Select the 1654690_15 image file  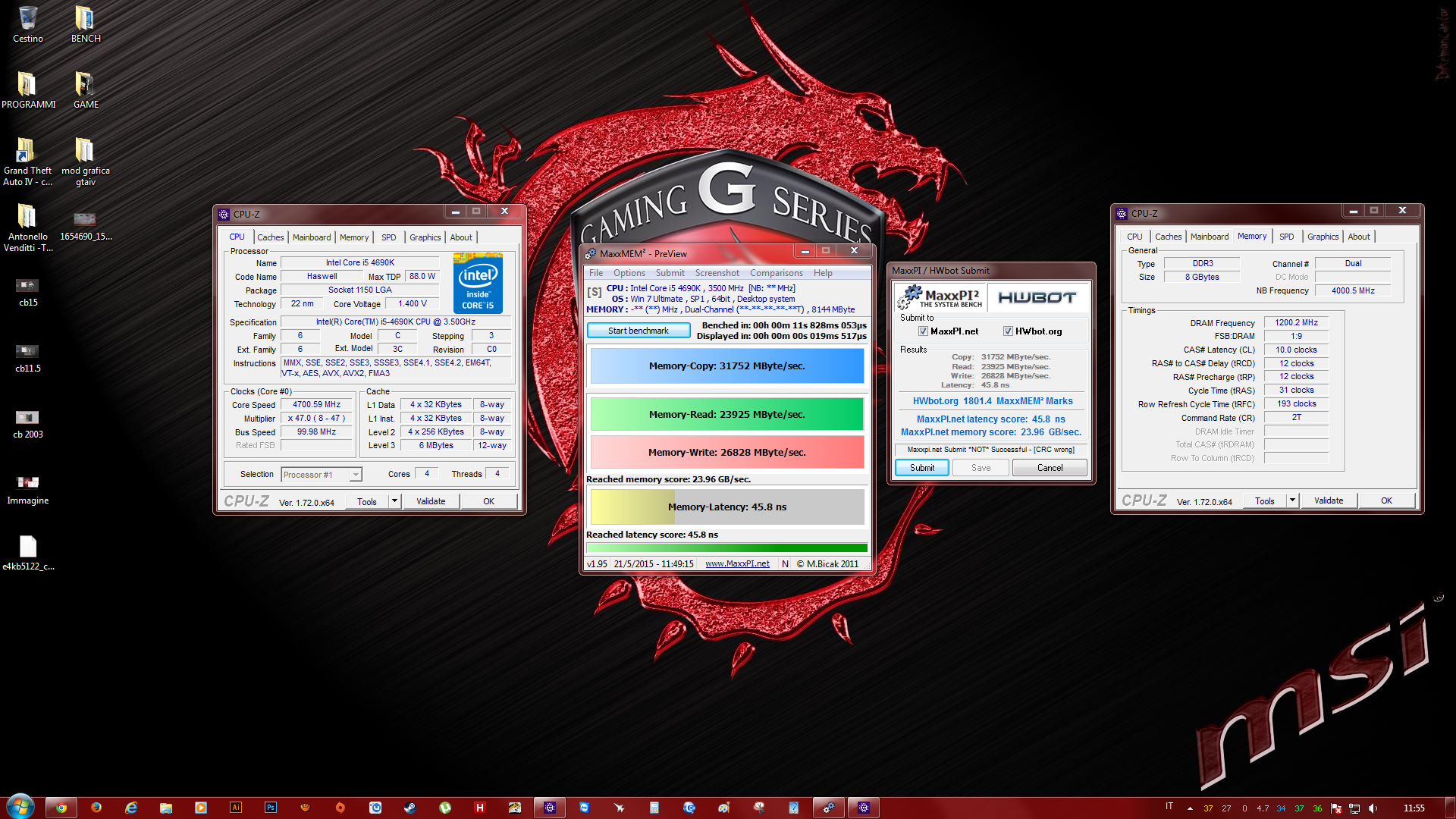(85, 226)
